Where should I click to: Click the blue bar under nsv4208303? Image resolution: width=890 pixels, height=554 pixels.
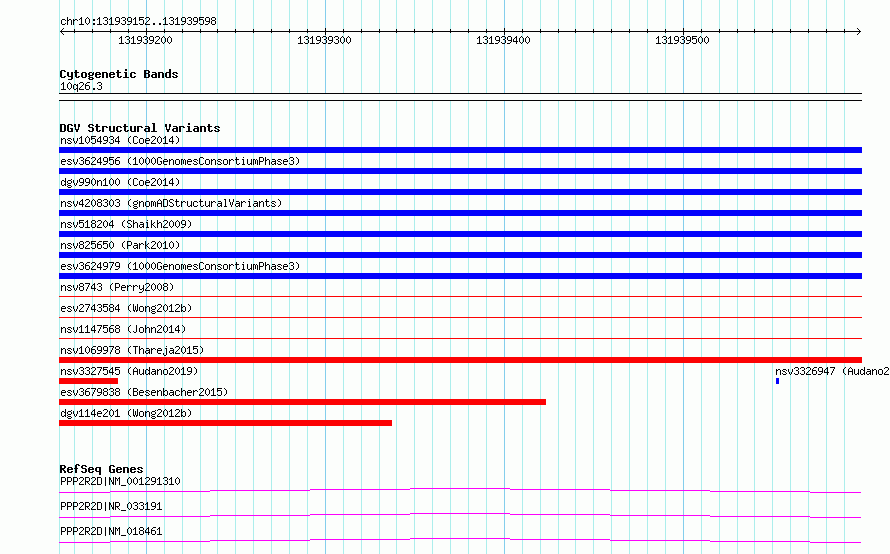click(460, 213)
